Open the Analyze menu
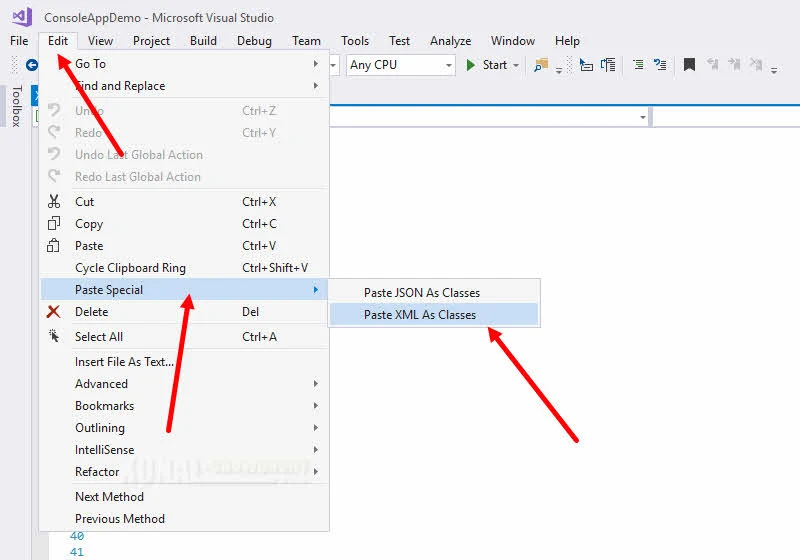 pos(451,41)
